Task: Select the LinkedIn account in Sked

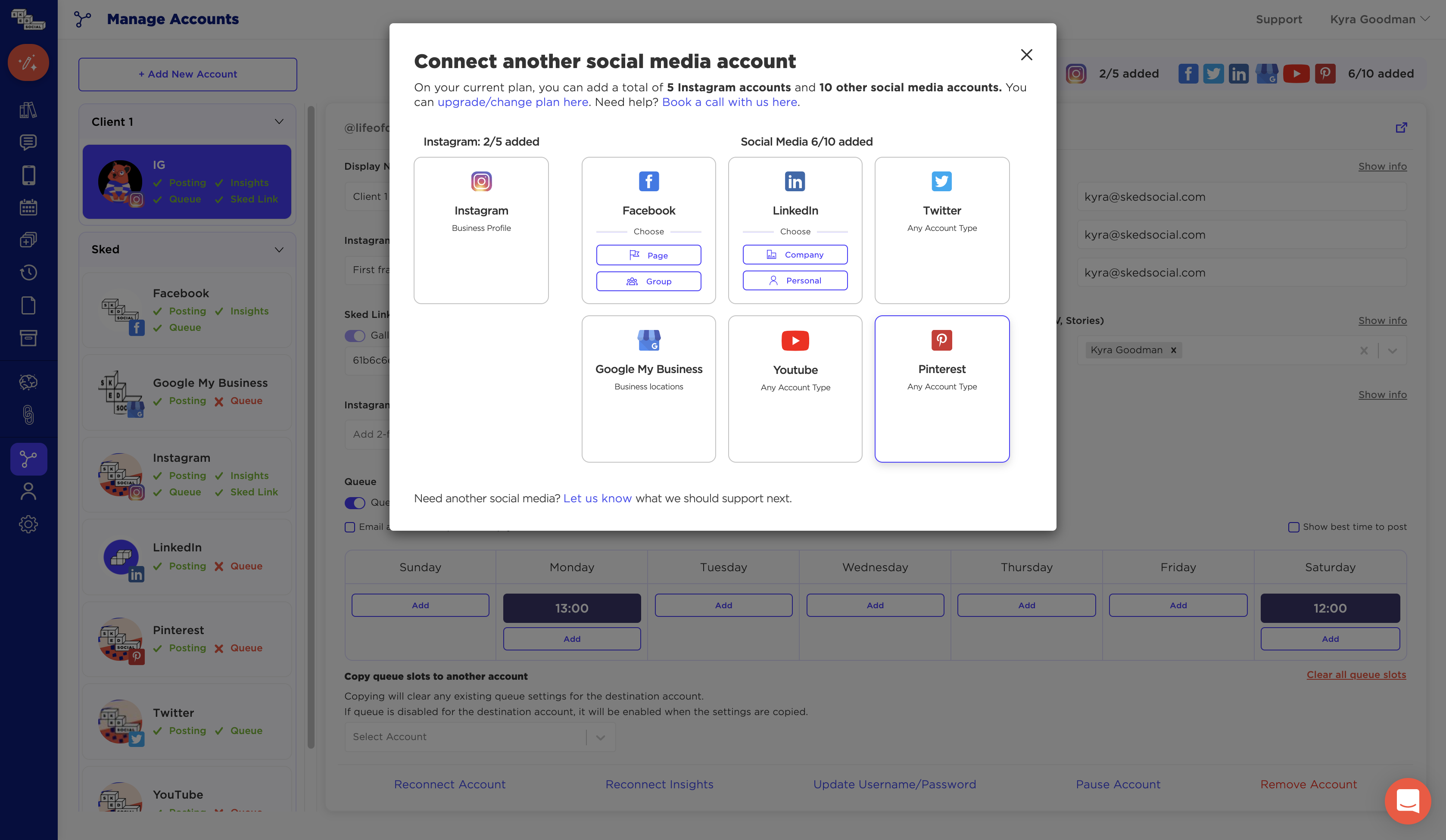Action: point(187,557)
